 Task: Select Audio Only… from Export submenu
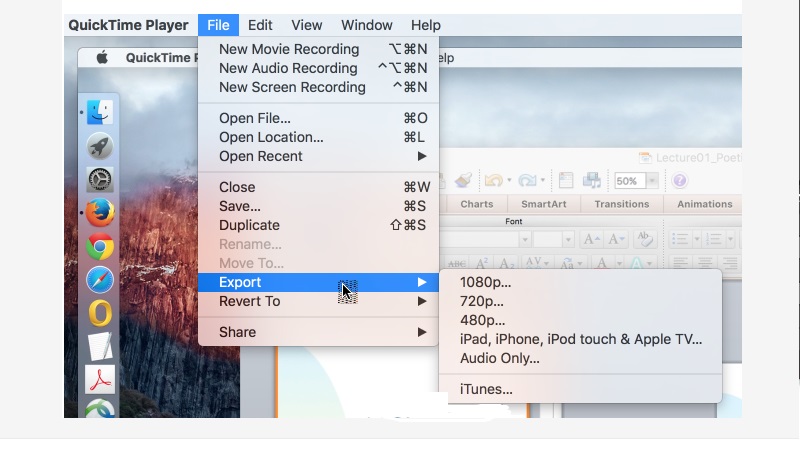pyautogui.click(x=499, y=358)
